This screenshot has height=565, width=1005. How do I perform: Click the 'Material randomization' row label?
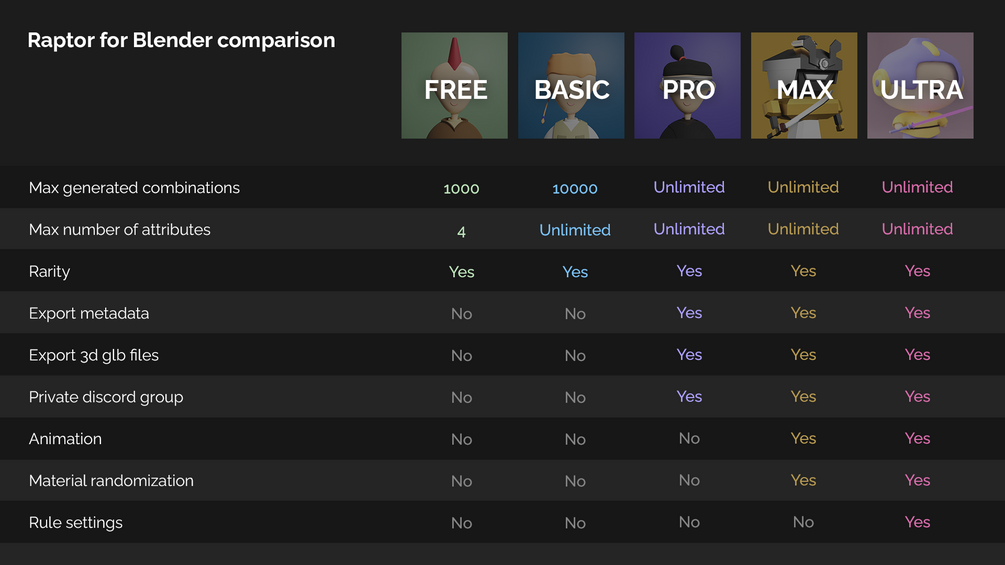point(111,481)
